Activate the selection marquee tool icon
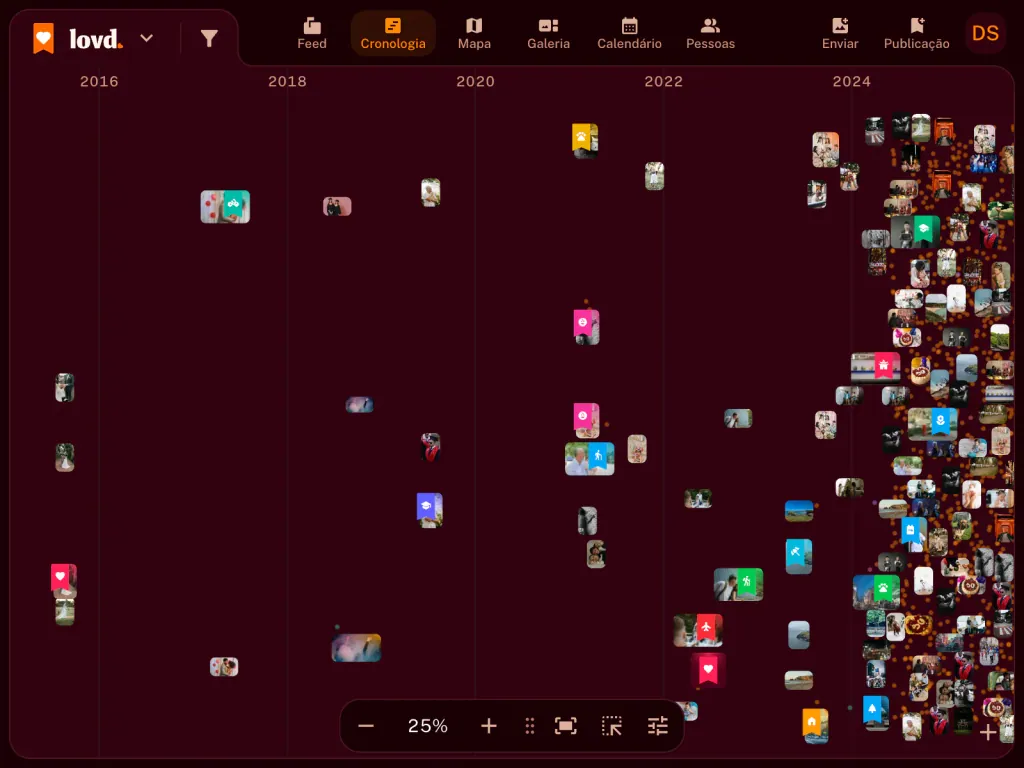Viewport: 1024px width, 768px height. point(612,726)
